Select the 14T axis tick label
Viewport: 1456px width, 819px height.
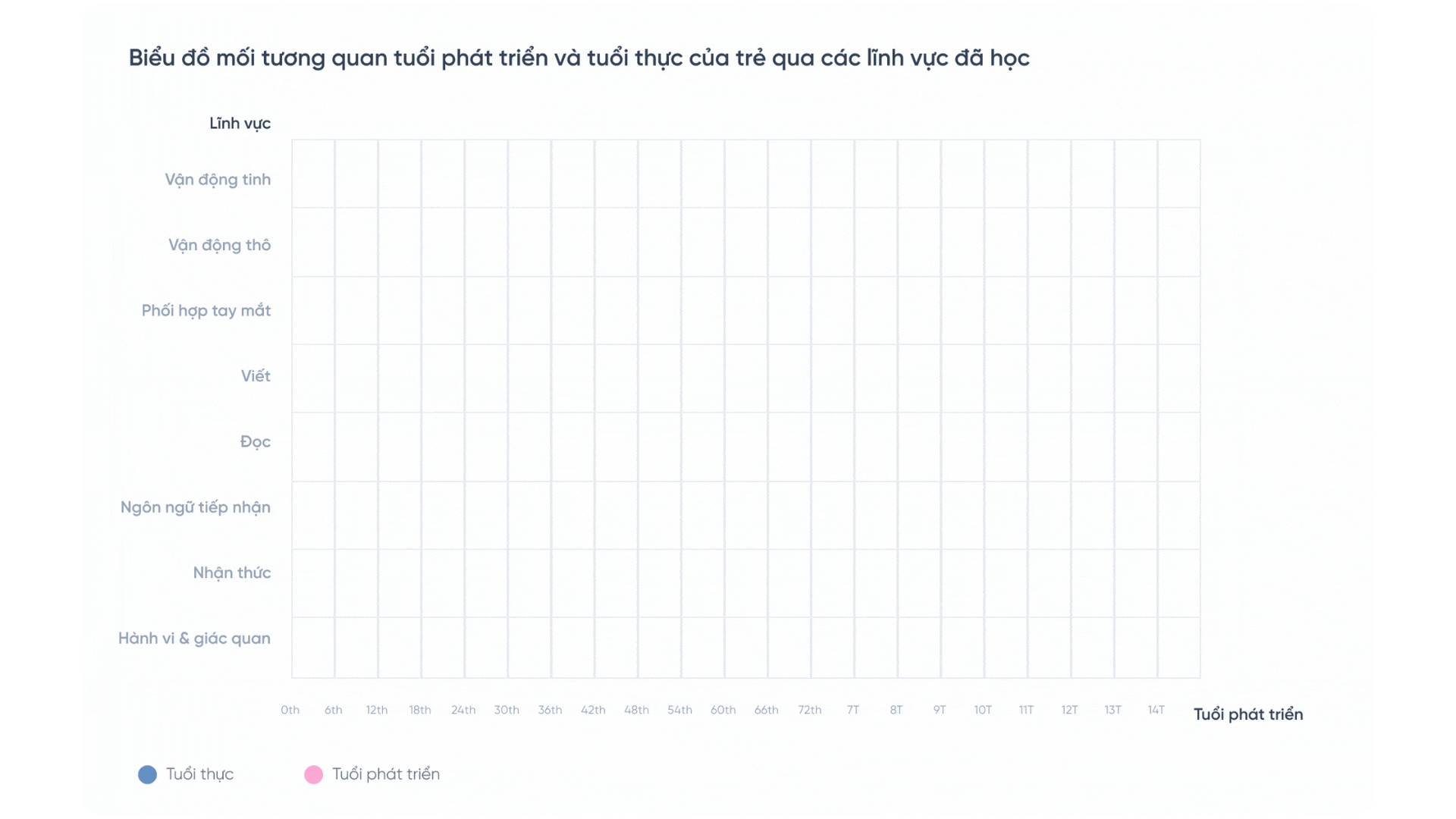click(1156, 710)
